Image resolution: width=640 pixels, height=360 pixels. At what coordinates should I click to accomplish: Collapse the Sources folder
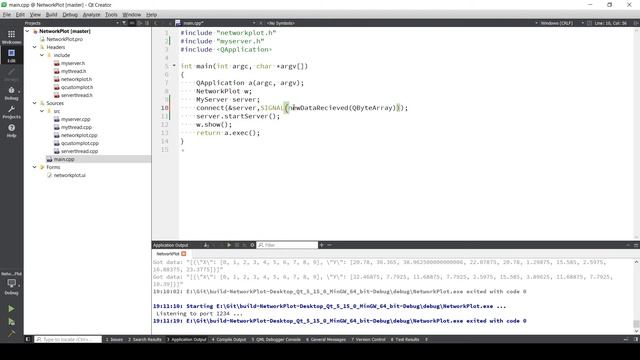click(x=35, y=103)
